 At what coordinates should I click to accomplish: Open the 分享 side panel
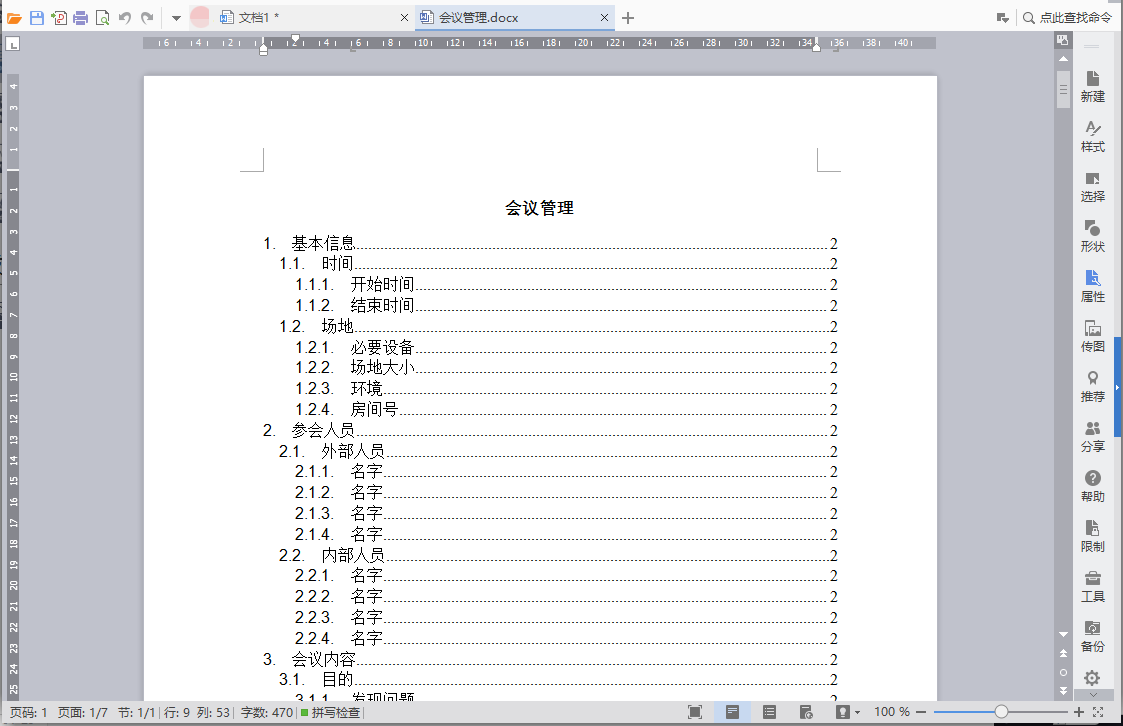[1092, 437]
